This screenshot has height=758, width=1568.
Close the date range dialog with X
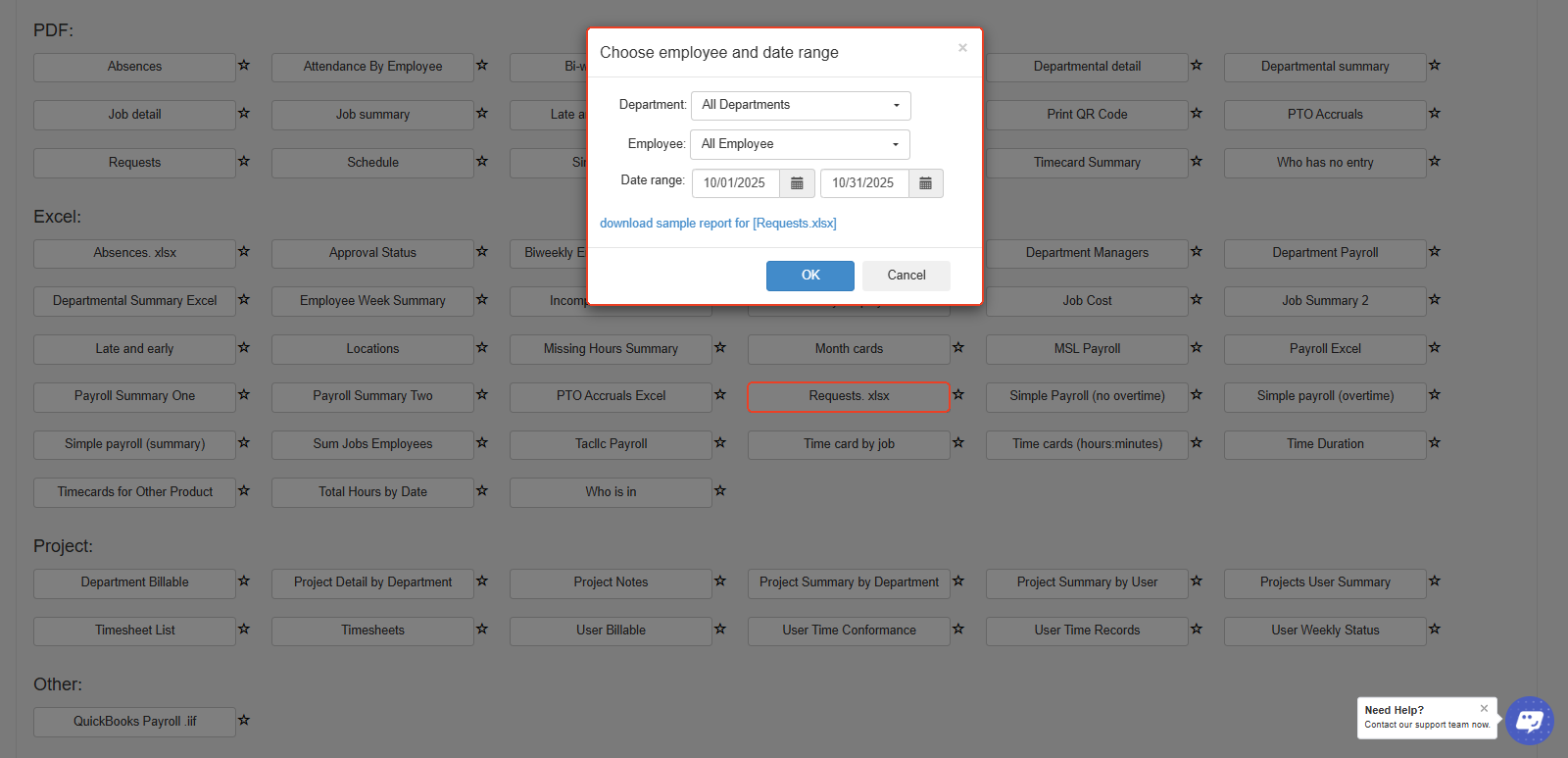(x=962, y=48)
